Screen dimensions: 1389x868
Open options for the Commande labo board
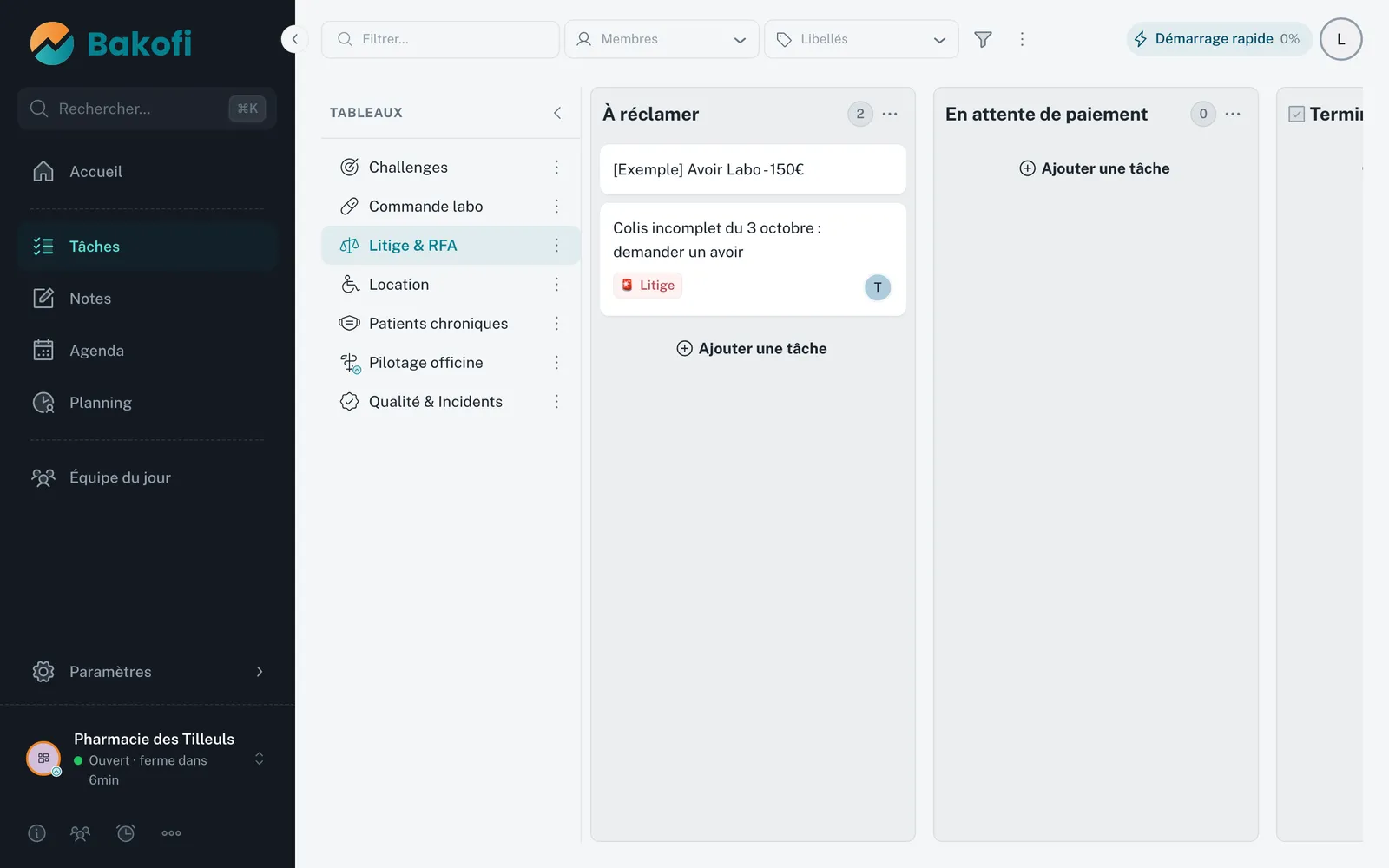point(556,207)
